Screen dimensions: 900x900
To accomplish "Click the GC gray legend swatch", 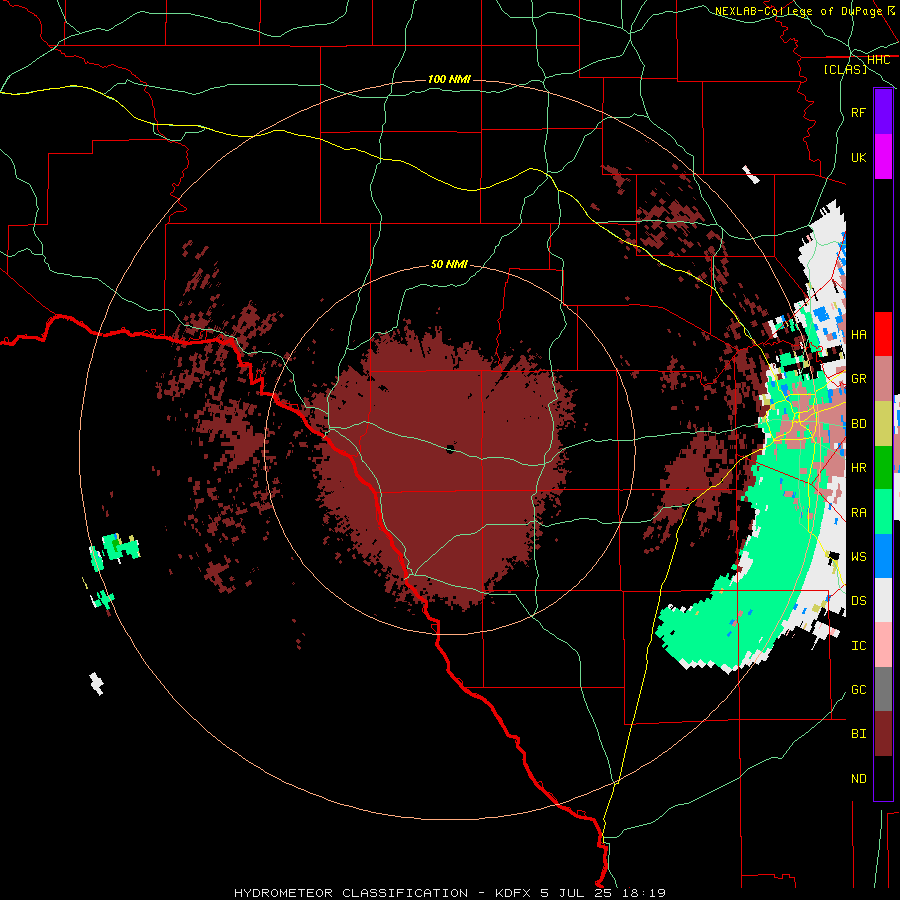I will (883, 689).
